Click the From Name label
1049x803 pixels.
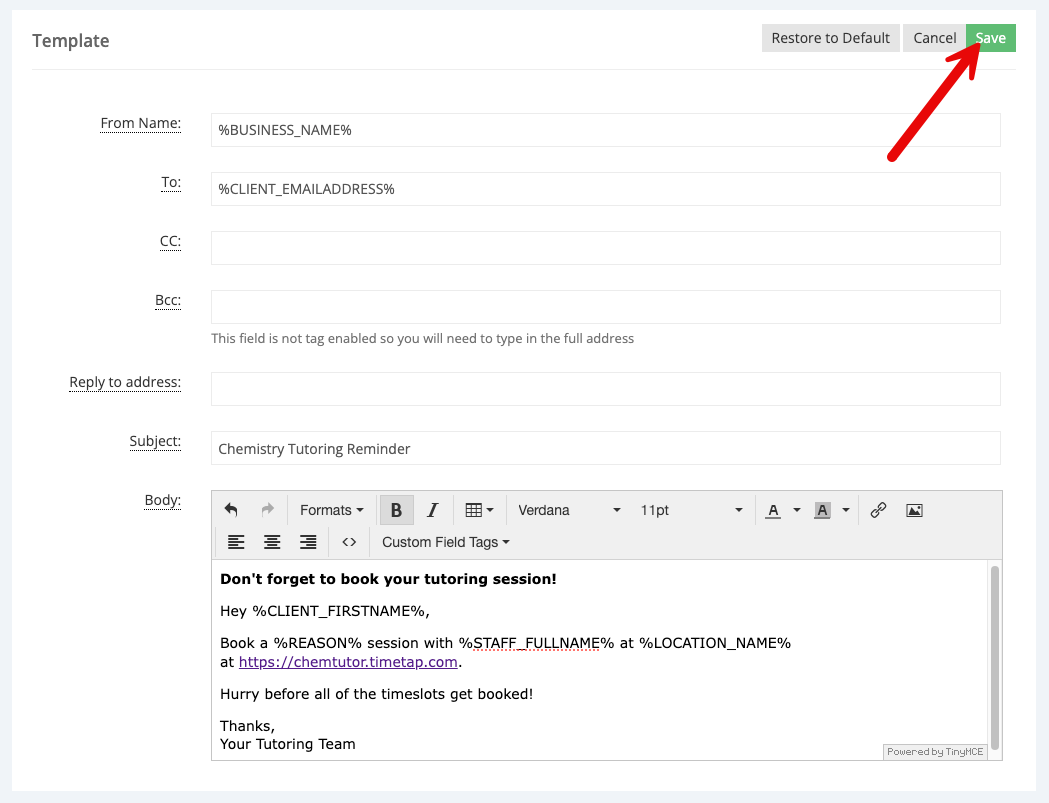(x=140, y=123)
